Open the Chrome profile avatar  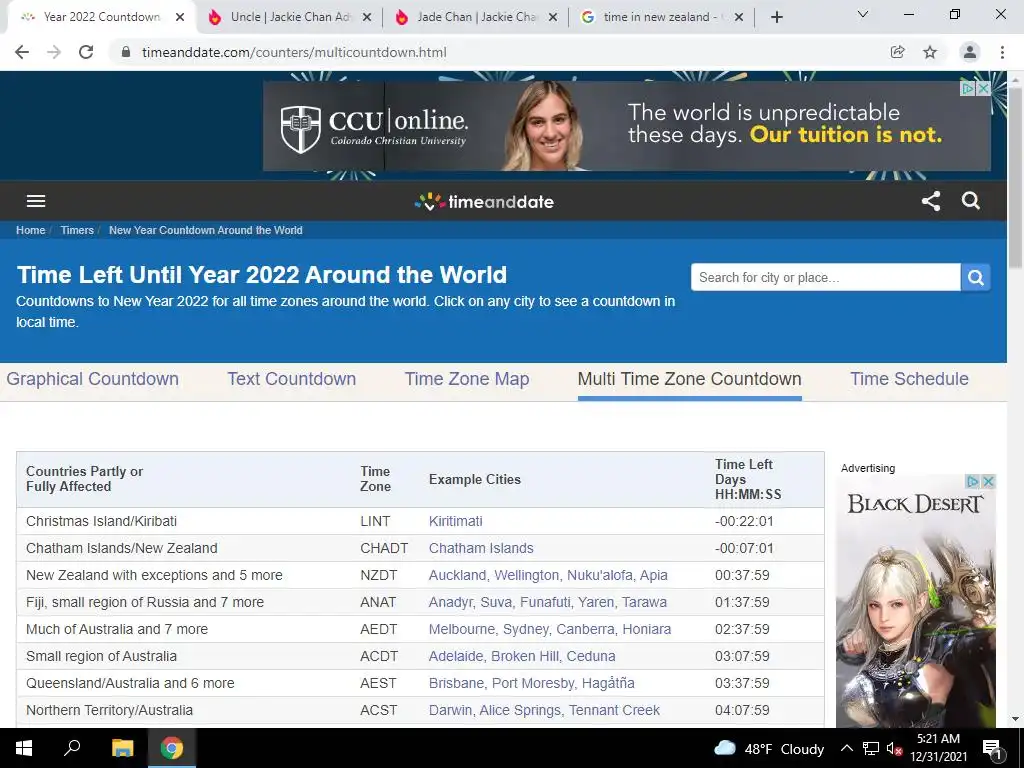tap(970, 52)
